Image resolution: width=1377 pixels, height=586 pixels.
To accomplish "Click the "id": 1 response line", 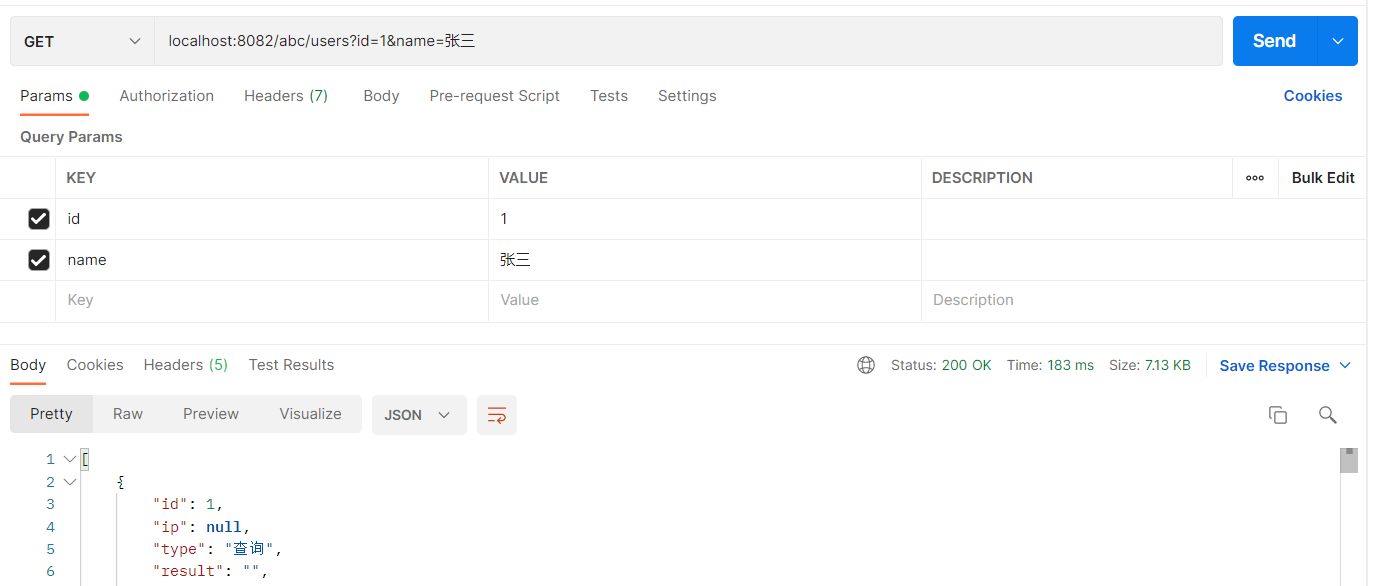I will click(x=188, y=504).
